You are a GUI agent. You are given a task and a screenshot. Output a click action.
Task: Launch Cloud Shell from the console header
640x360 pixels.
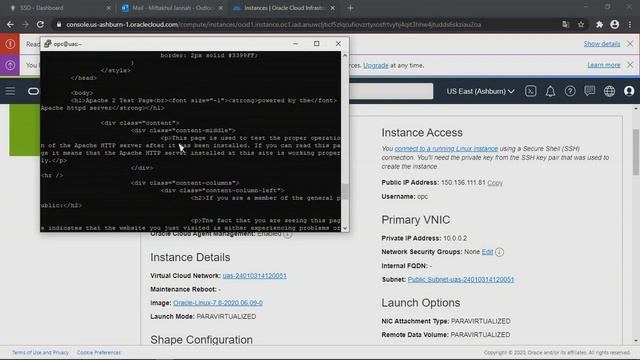click(531, 91)
